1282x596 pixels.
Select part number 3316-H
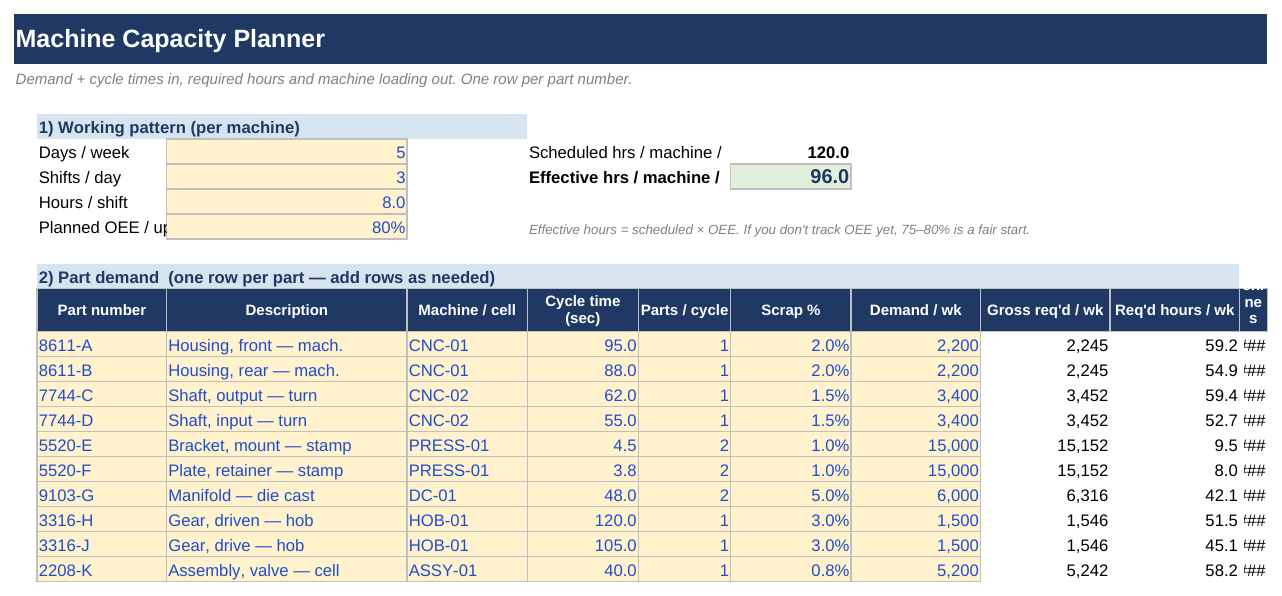[x=102, y=520]
